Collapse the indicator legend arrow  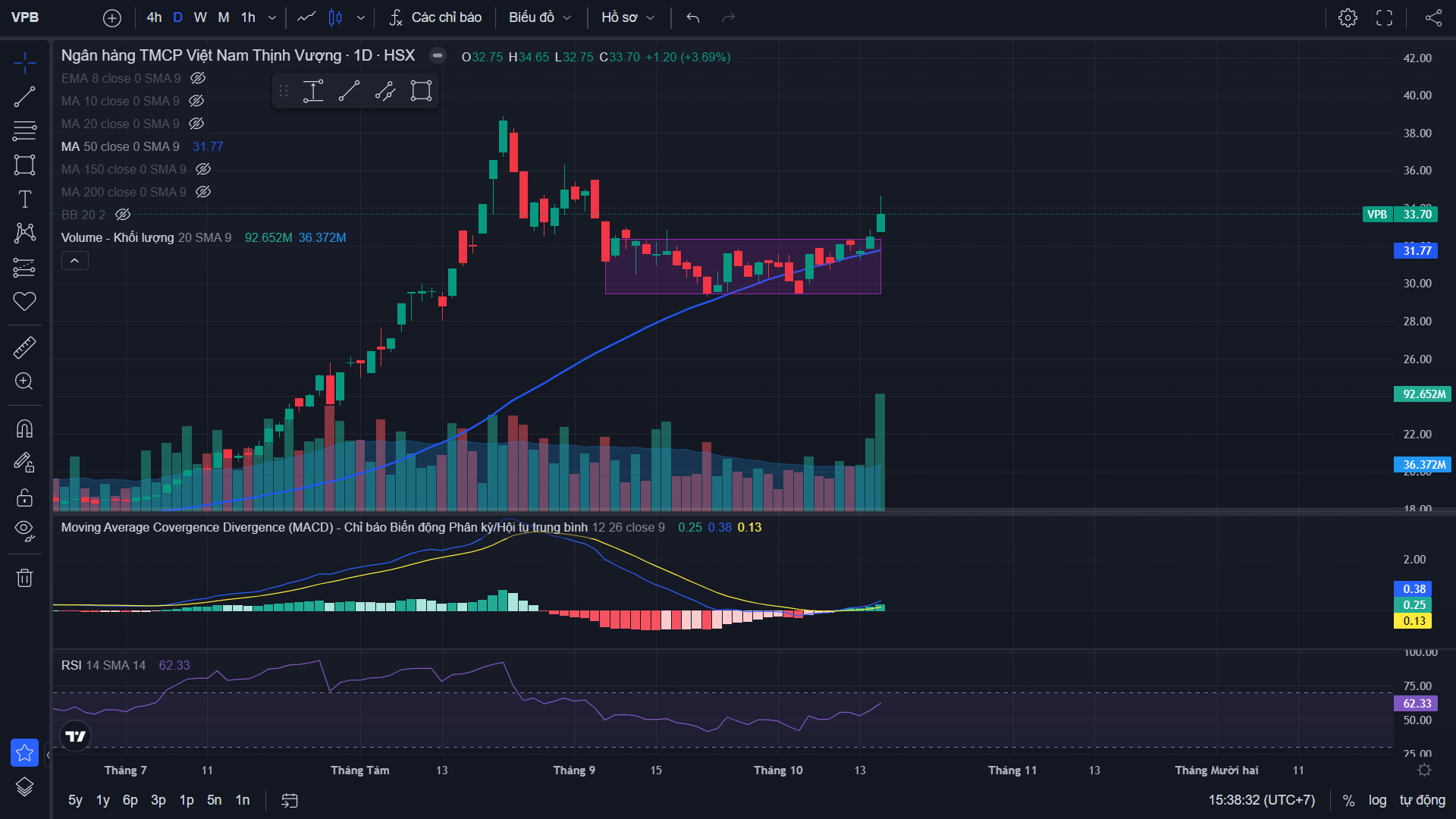pos(74,261)
